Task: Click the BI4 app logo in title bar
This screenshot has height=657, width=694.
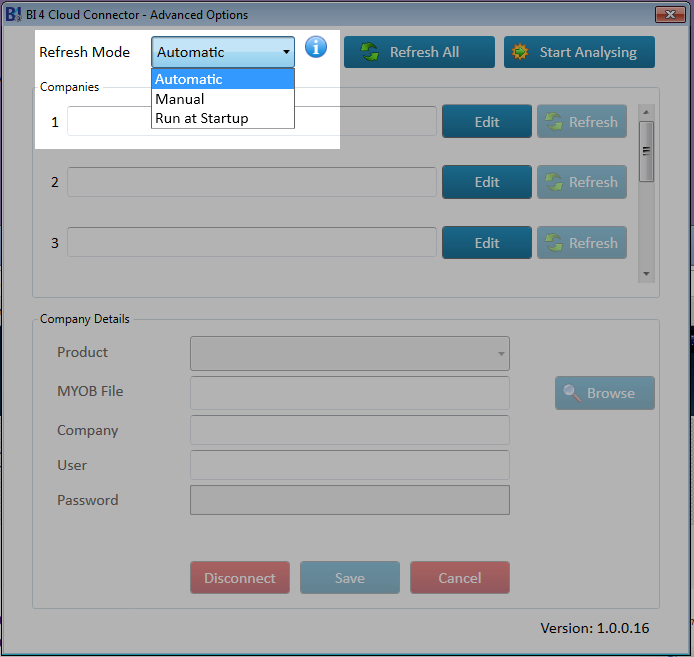Action: 13,14
